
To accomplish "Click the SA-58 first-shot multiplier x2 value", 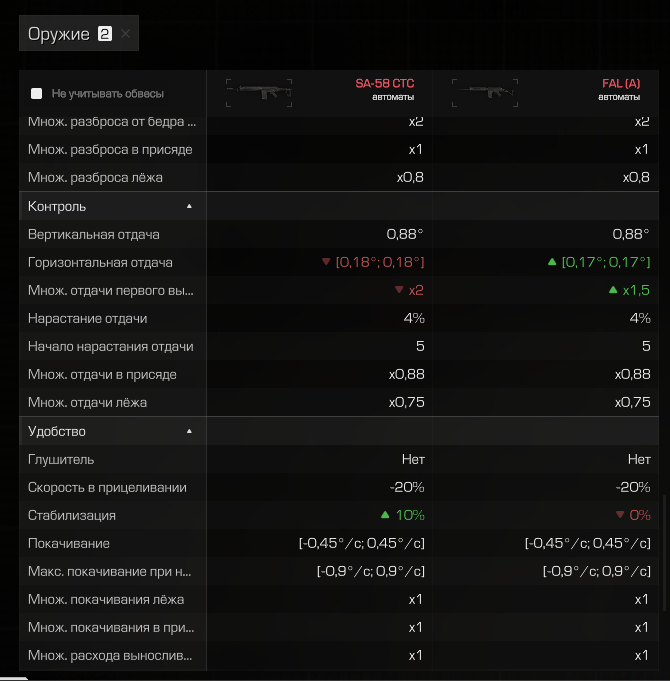I will click(416, 290).
